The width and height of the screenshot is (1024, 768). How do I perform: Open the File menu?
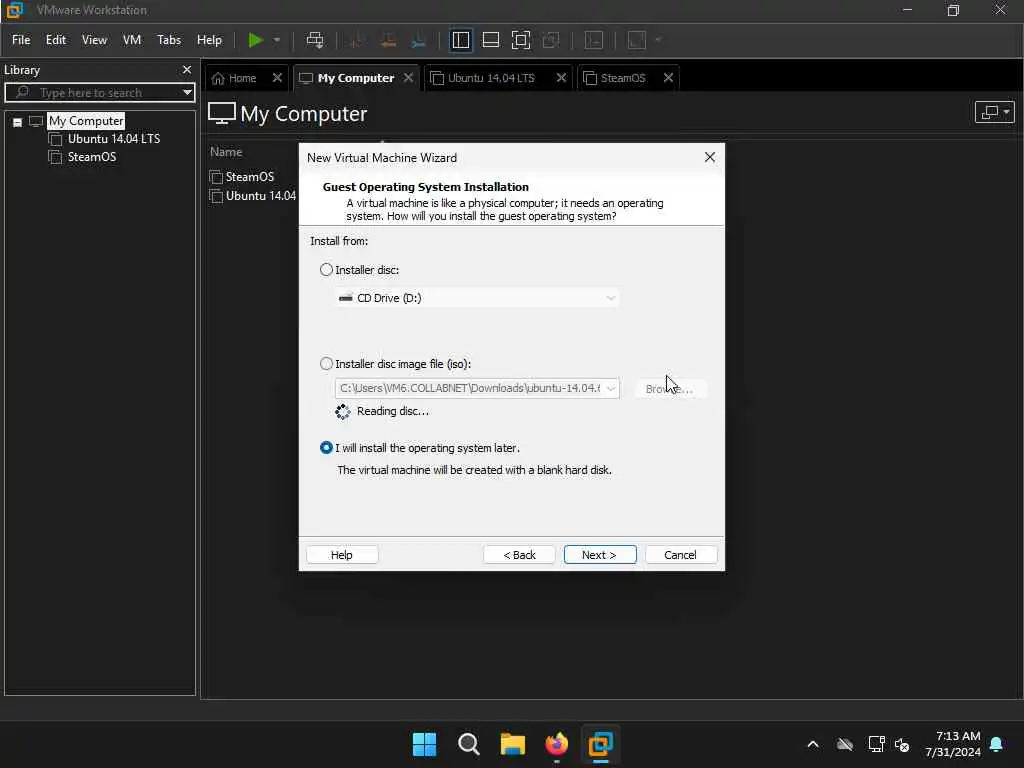pos(21,40)
